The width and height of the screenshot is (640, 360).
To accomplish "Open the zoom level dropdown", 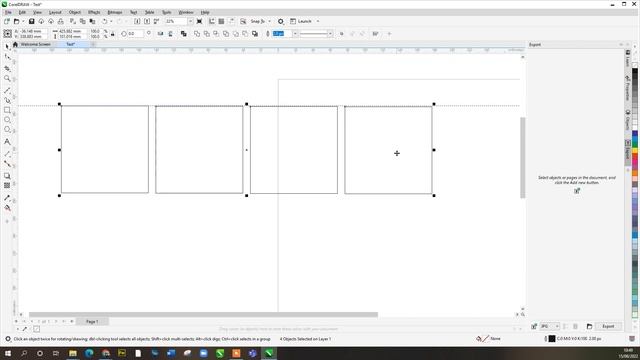I will pyautogui.click(x=190, y=21).
